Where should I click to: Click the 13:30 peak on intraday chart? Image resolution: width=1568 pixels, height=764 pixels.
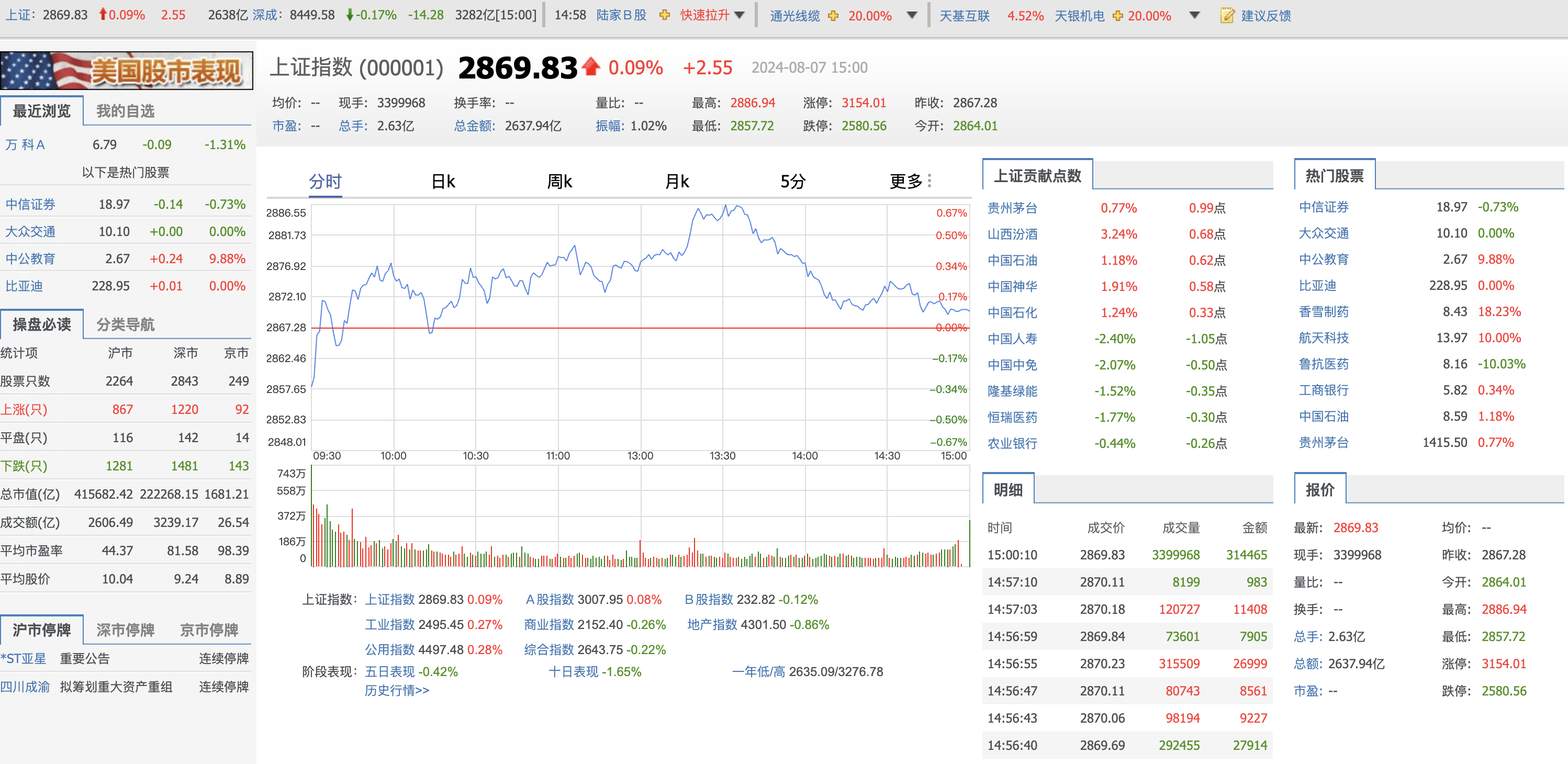click(x=724, y=208)
